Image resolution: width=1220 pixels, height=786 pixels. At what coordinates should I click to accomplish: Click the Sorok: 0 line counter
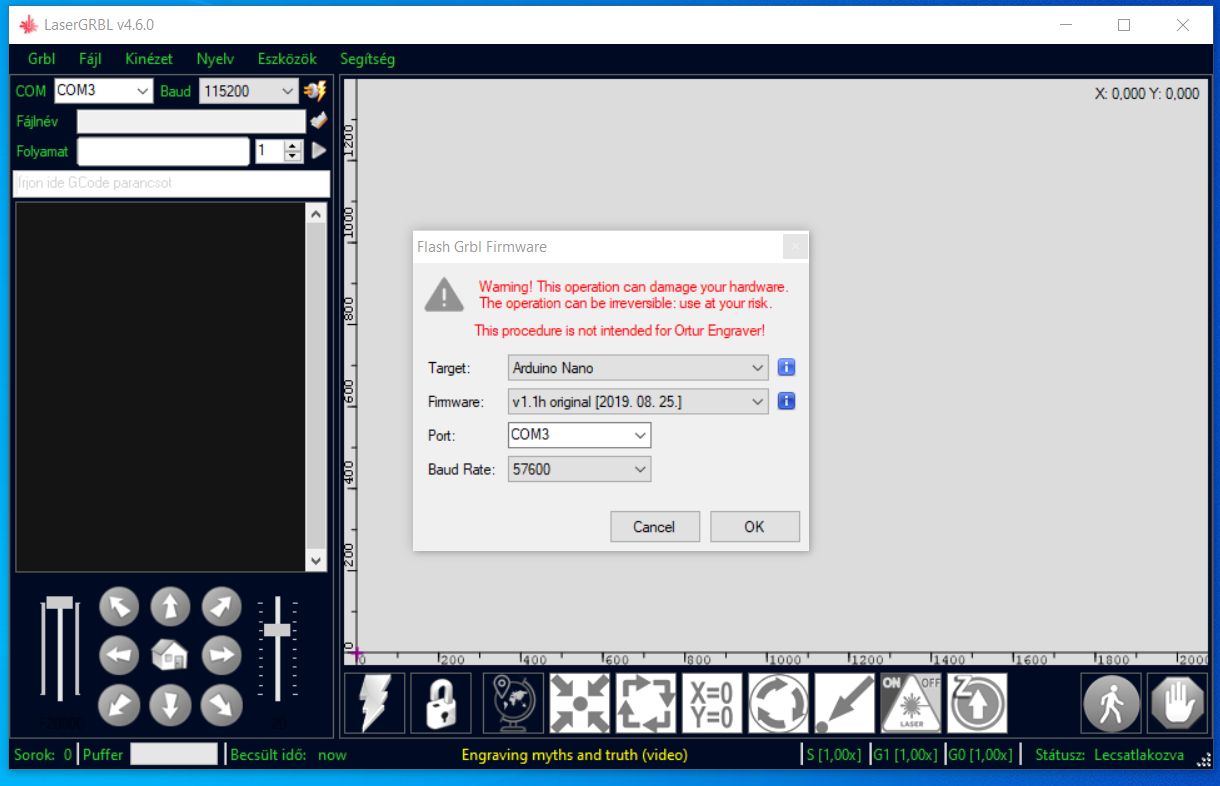(43, 755)
